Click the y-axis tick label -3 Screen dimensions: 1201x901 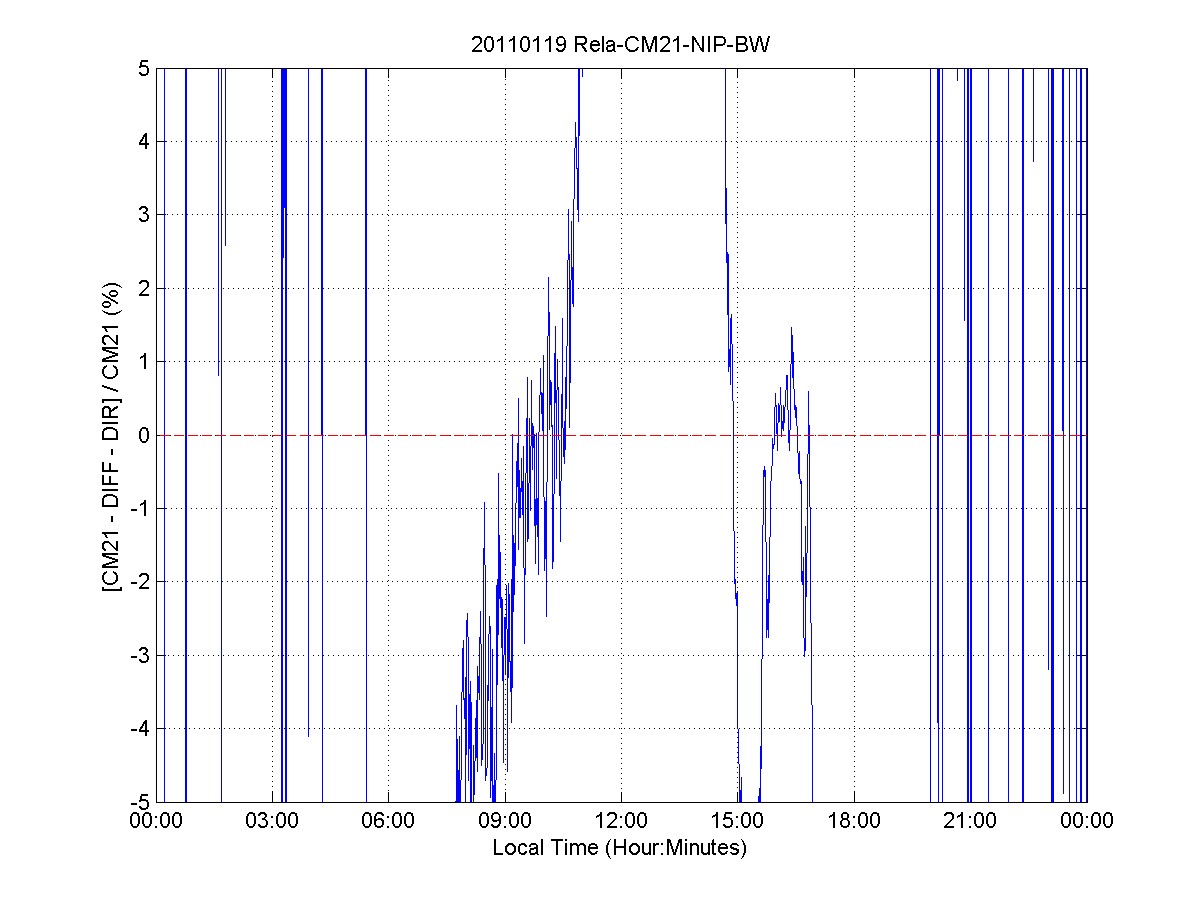(140, 655)
